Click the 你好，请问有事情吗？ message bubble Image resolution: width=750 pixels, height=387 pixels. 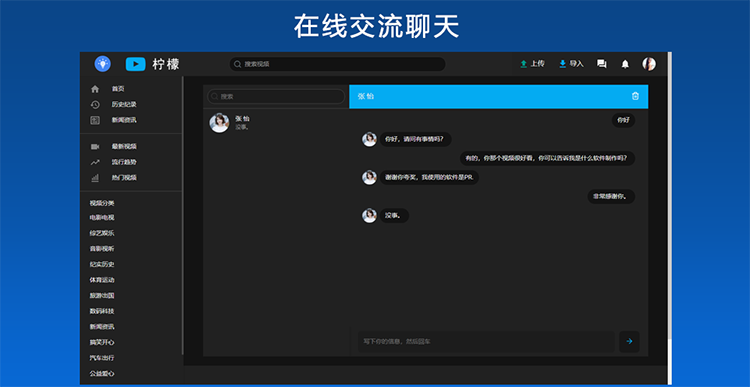416,139
